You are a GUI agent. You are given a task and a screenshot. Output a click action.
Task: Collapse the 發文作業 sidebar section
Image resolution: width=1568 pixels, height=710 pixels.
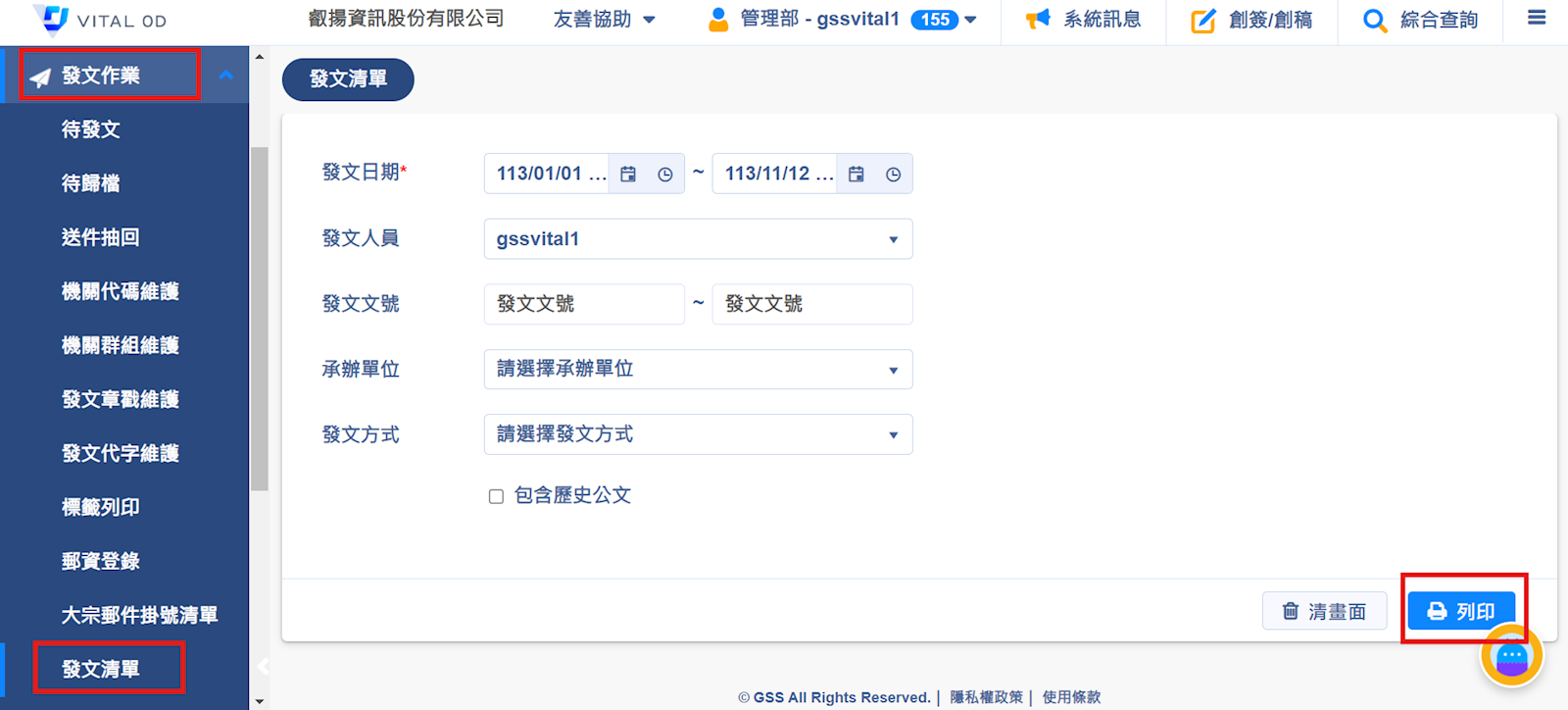[226, 76]
